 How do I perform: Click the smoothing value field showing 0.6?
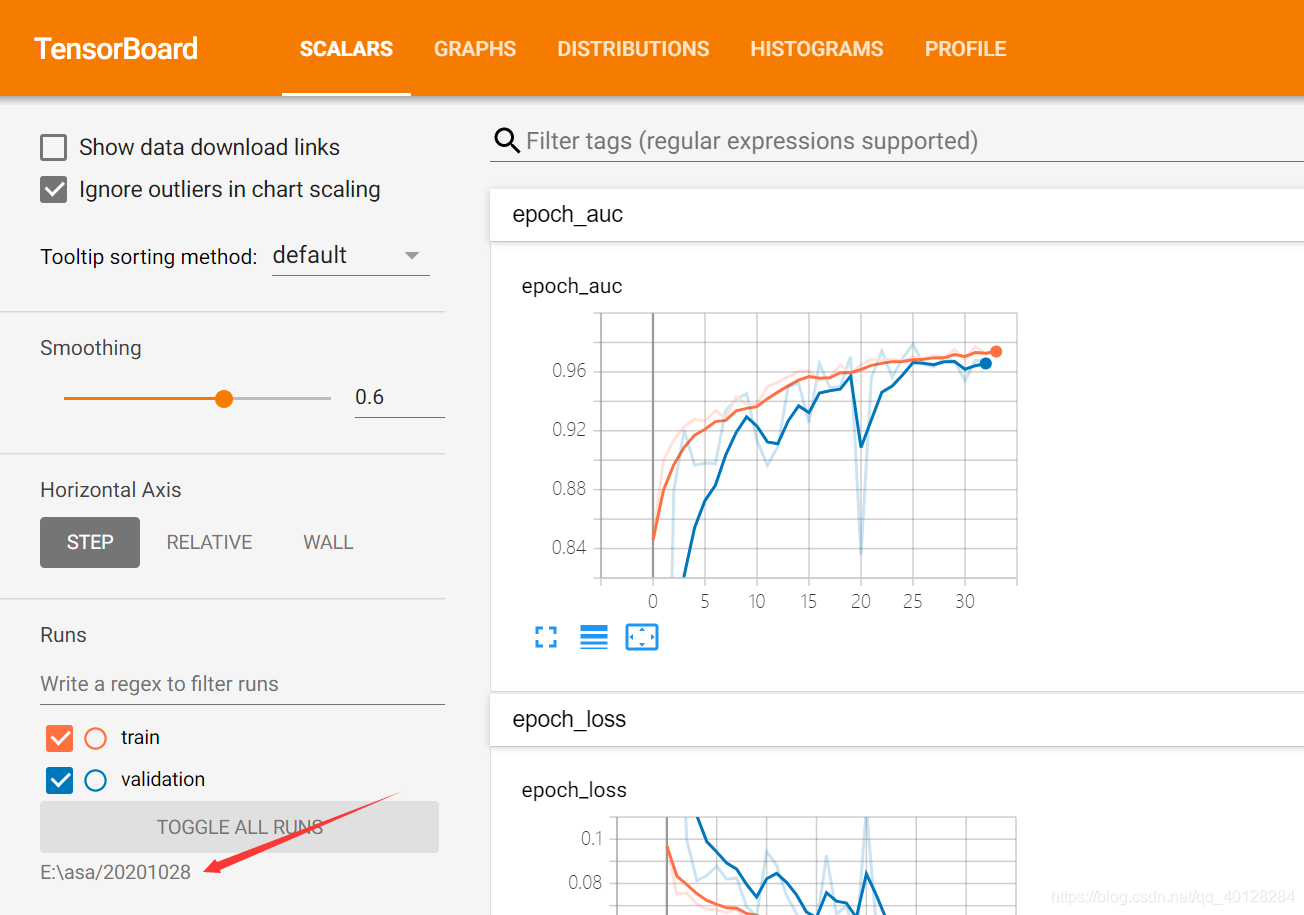click(399, 397)
